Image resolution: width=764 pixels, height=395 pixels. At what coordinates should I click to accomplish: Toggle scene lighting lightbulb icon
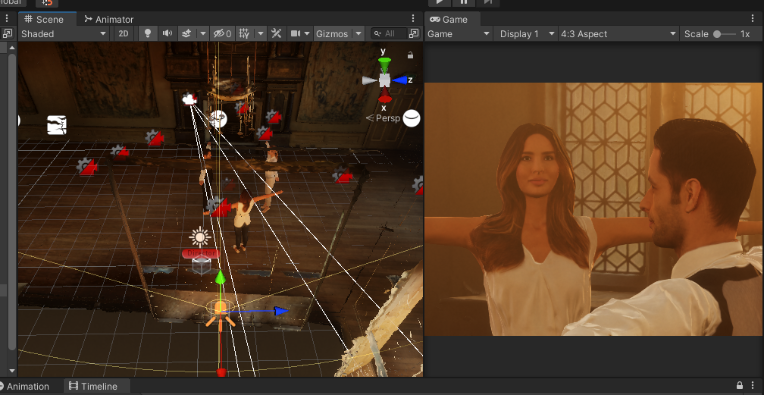tap(148, 34)
